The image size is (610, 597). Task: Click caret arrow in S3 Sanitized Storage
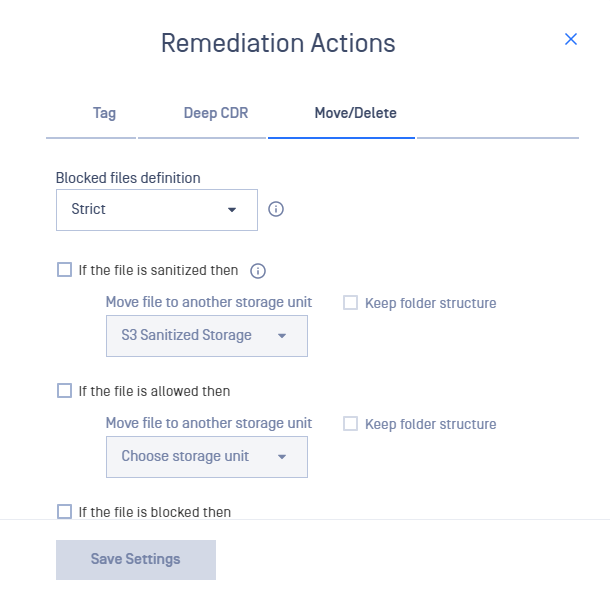click(x=282, y=336)
